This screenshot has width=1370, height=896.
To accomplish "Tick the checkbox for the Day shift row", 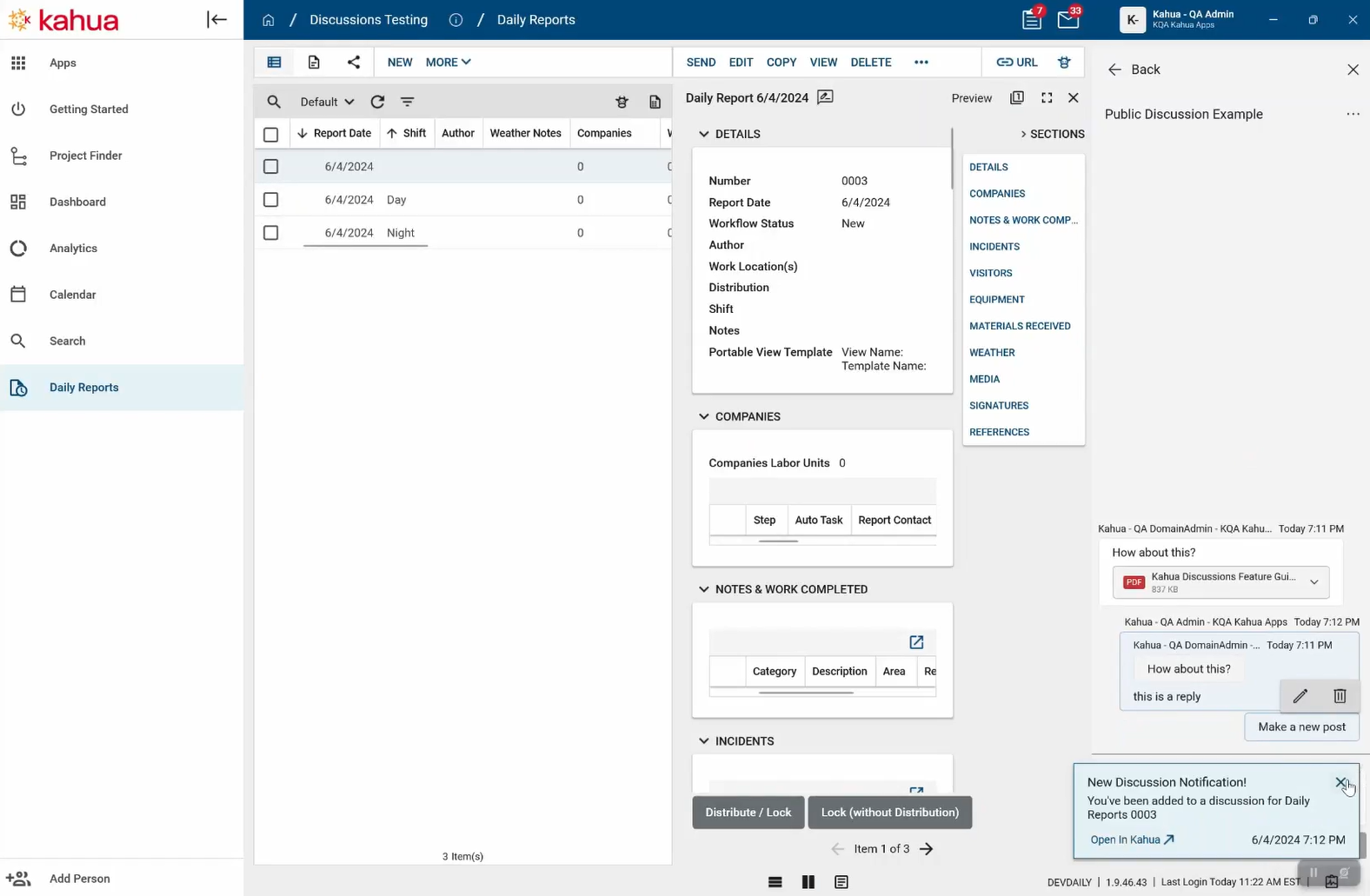I will point(271,200).
